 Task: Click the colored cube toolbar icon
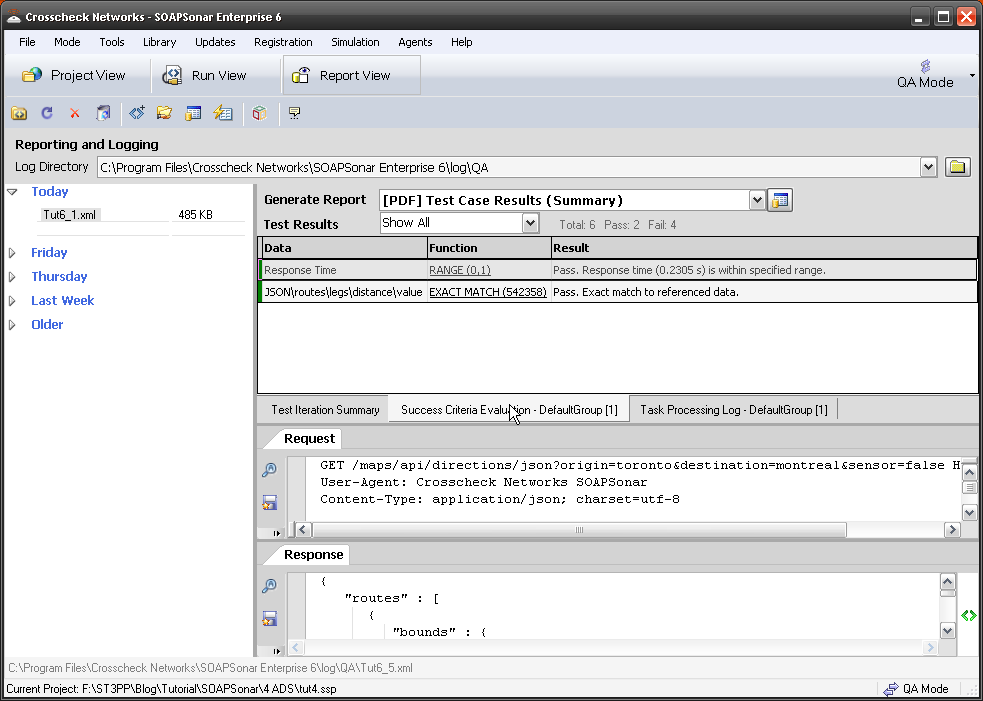coord(260,113)
